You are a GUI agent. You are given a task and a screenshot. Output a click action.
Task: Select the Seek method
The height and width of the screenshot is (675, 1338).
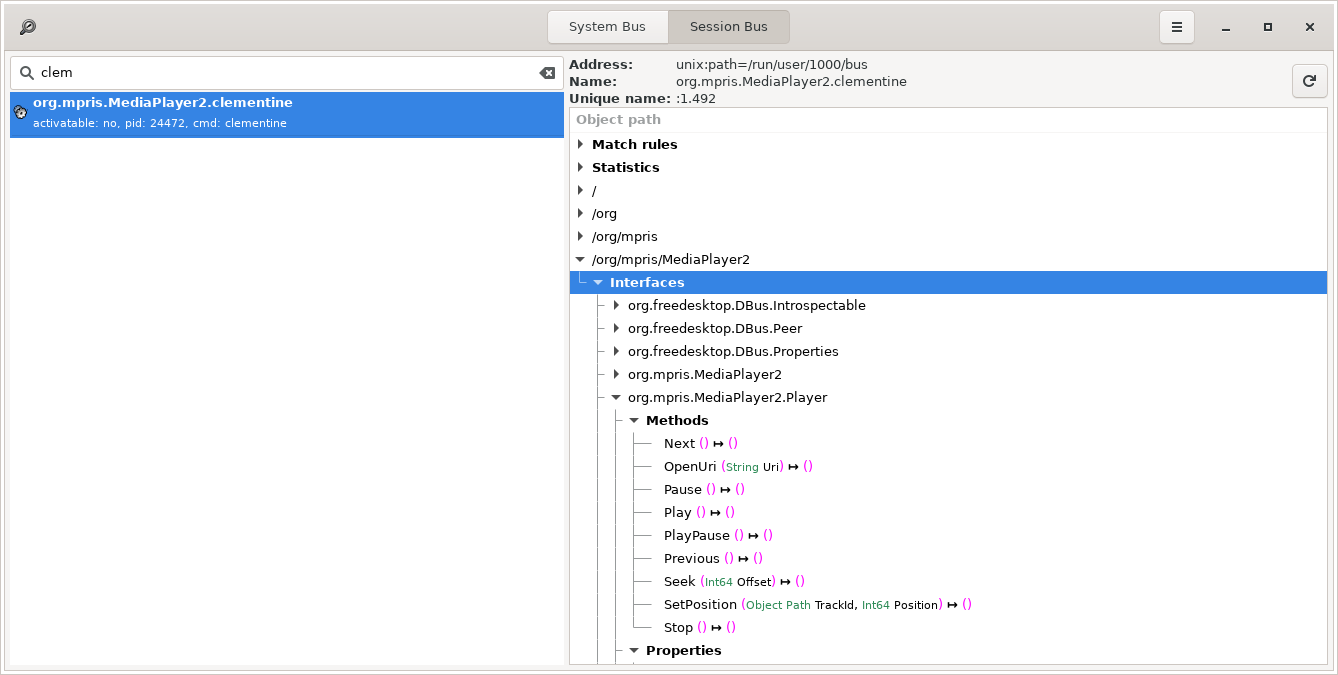(x=734, y=582)
